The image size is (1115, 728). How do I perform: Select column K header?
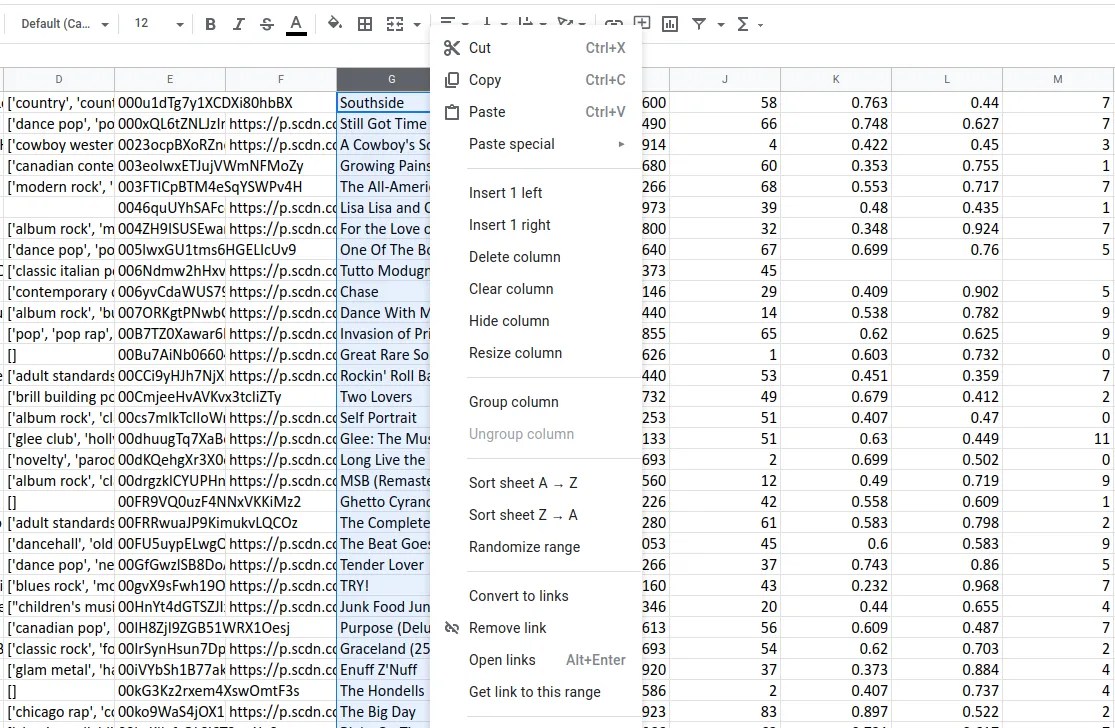[x=836, y=79]
